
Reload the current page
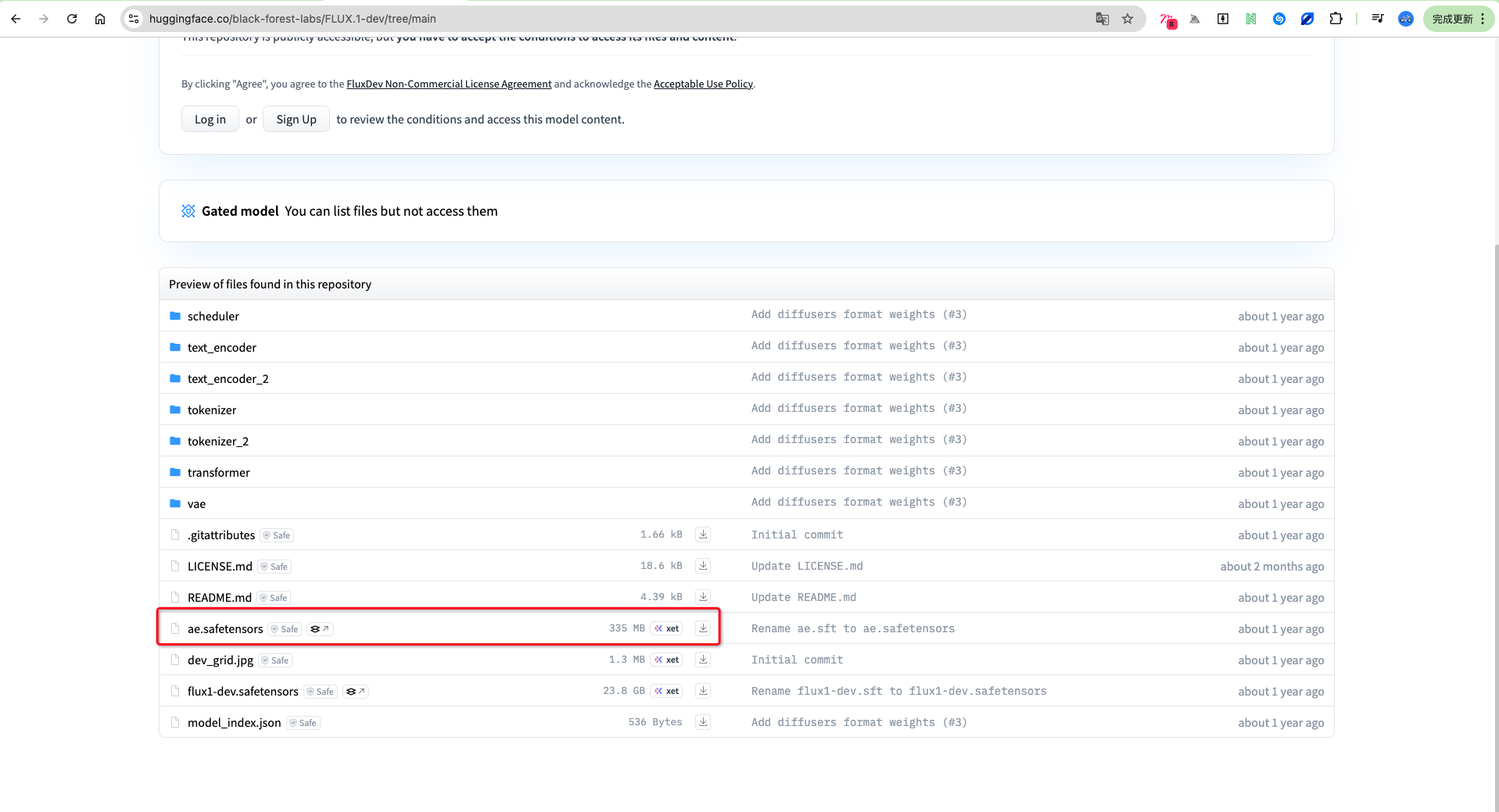coord(72,19)
